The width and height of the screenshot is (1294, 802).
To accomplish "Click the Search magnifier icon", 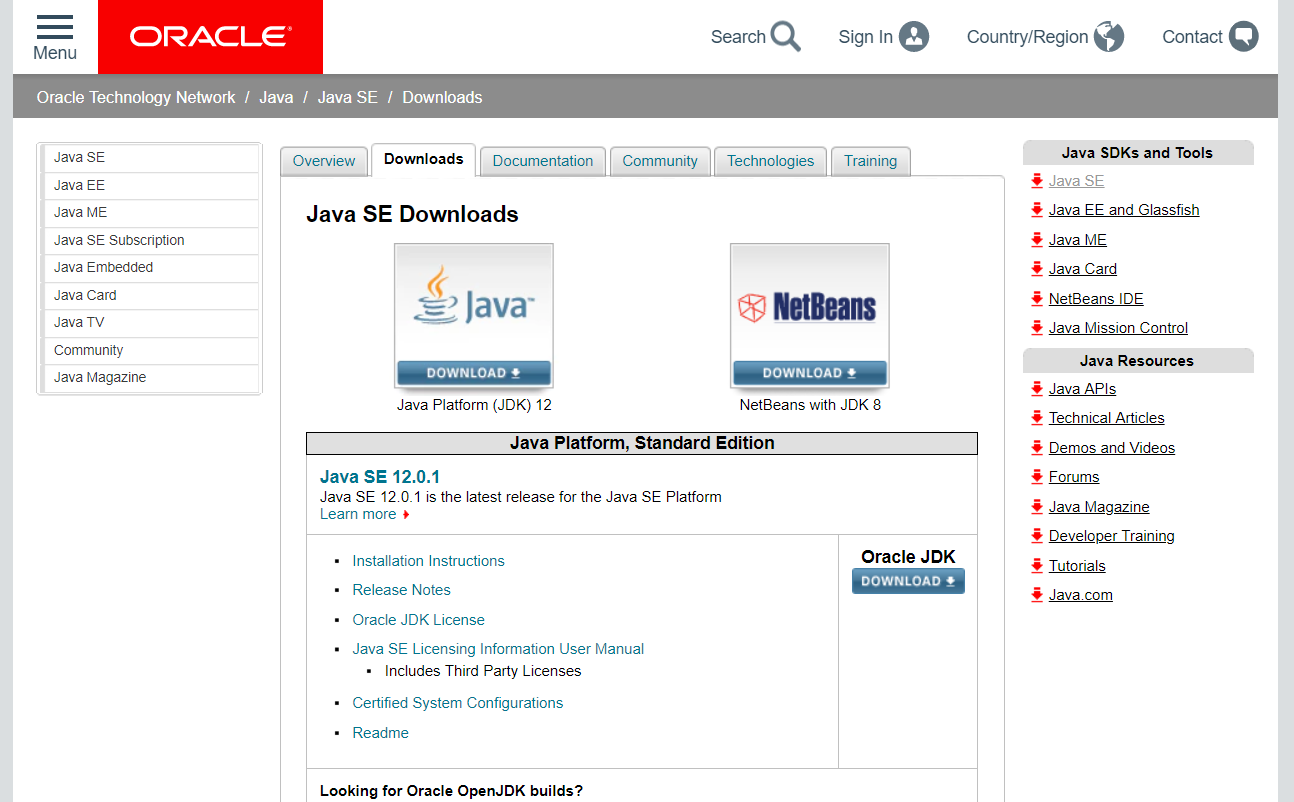I will (x=786, y=37).
